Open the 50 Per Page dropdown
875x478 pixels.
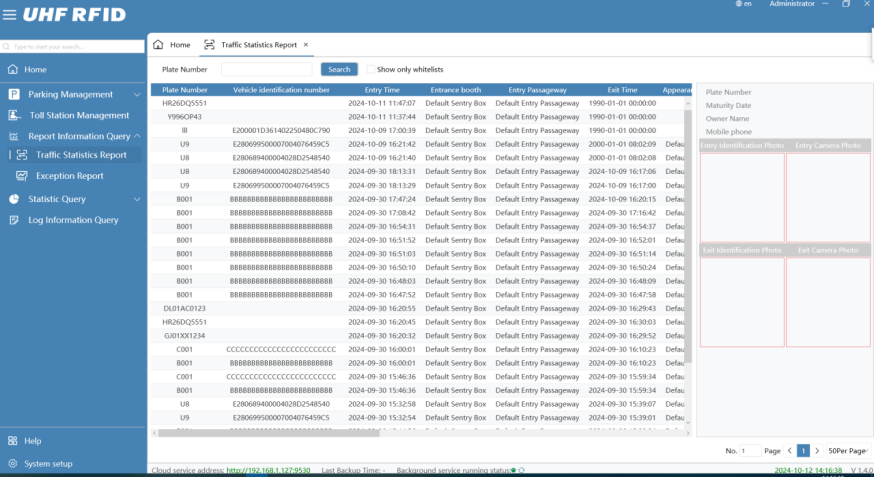[848, 451]
